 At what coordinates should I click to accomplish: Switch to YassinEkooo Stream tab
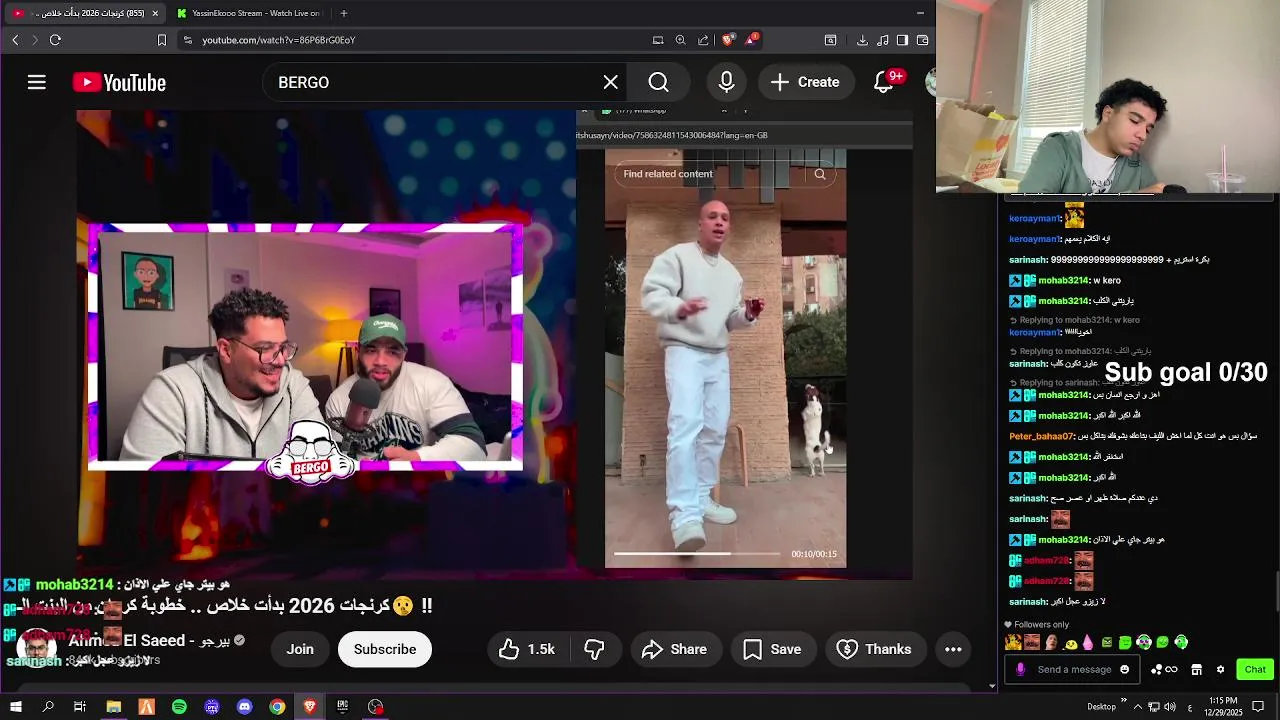(250, 13)
